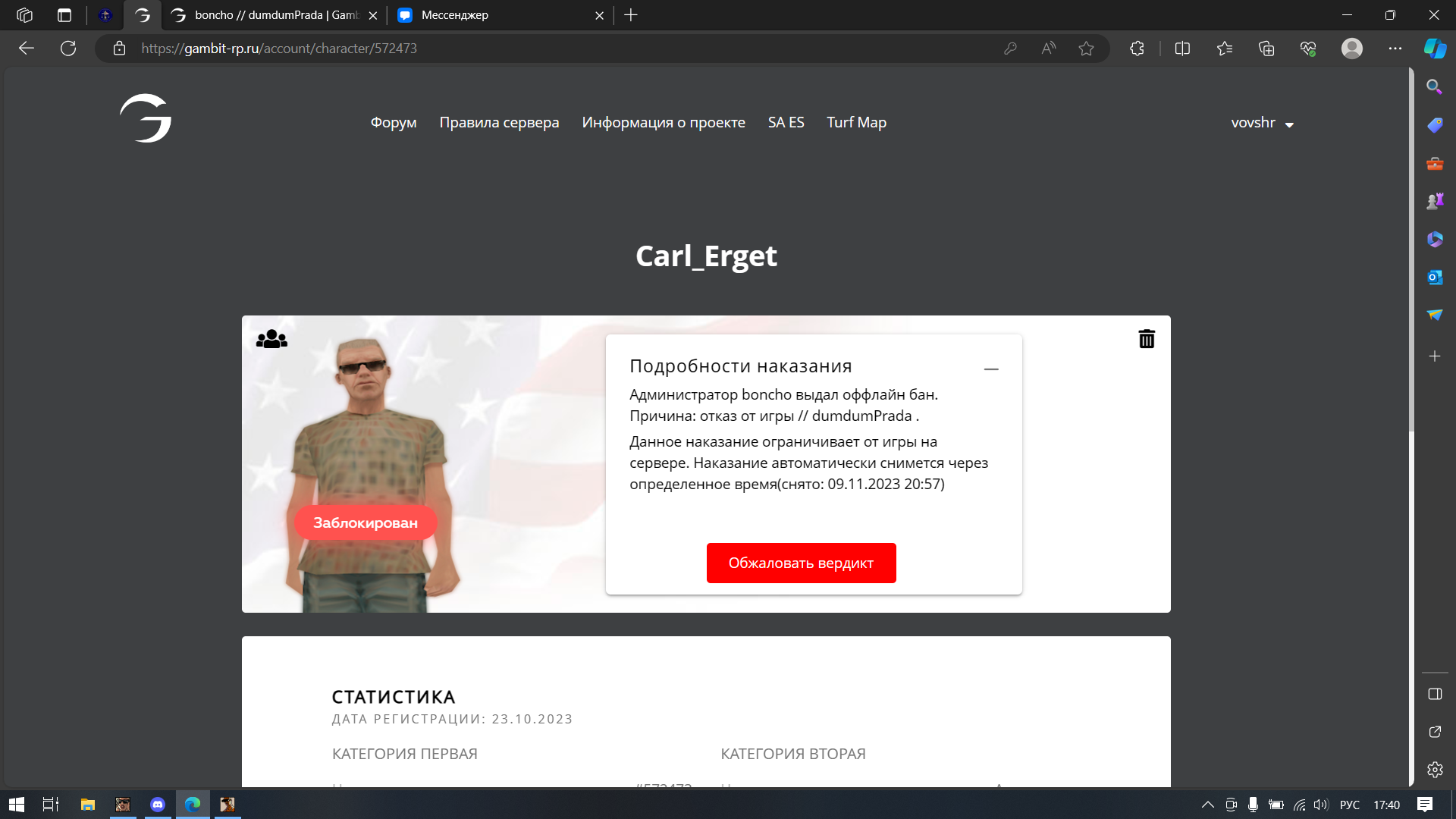This screenshot has width=1456, height=819.
Task: Open Outlook icon in Edge sidebar
Action: click(x=1434, y=278)
